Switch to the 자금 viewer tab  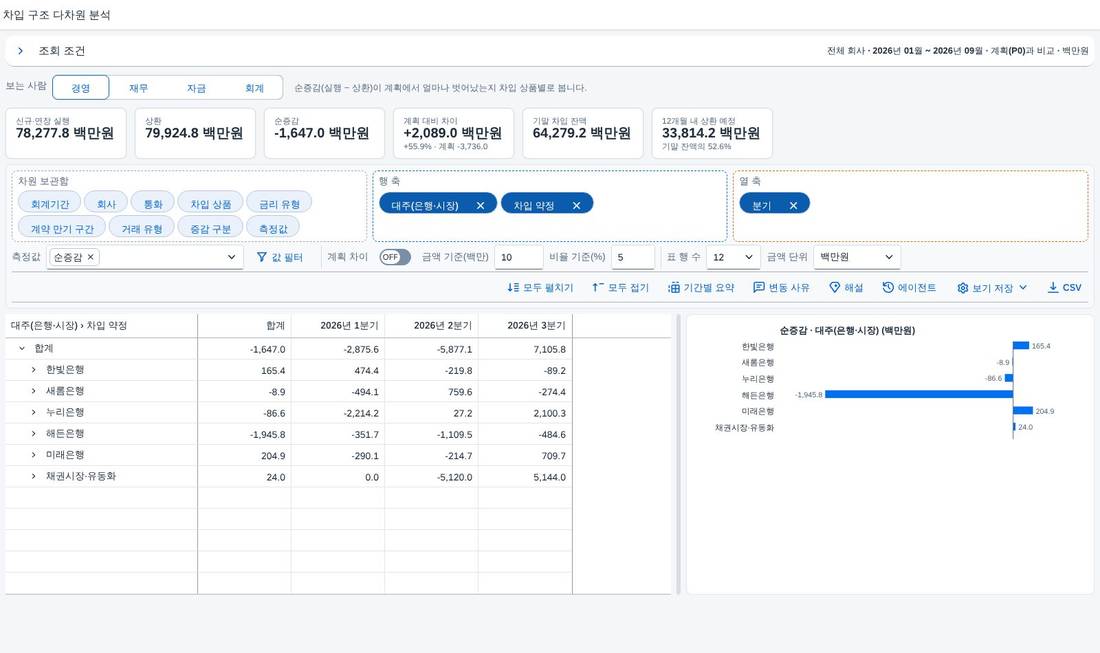pos(196,88)
